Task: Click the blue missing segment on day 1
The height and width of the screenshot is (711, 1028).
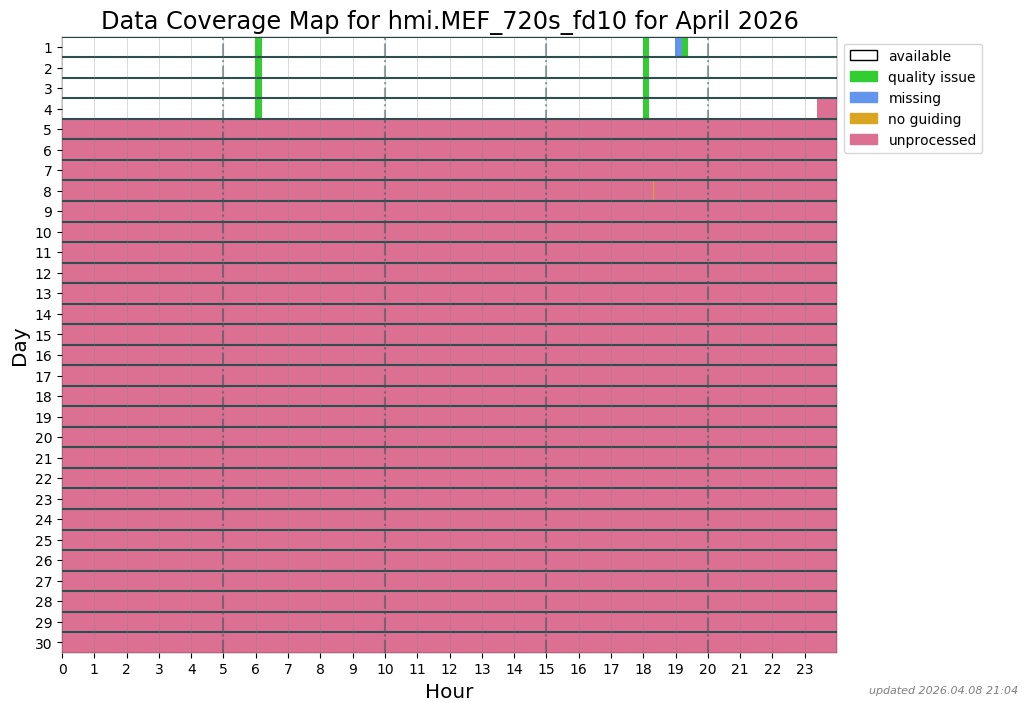Action: pos(678,47)
